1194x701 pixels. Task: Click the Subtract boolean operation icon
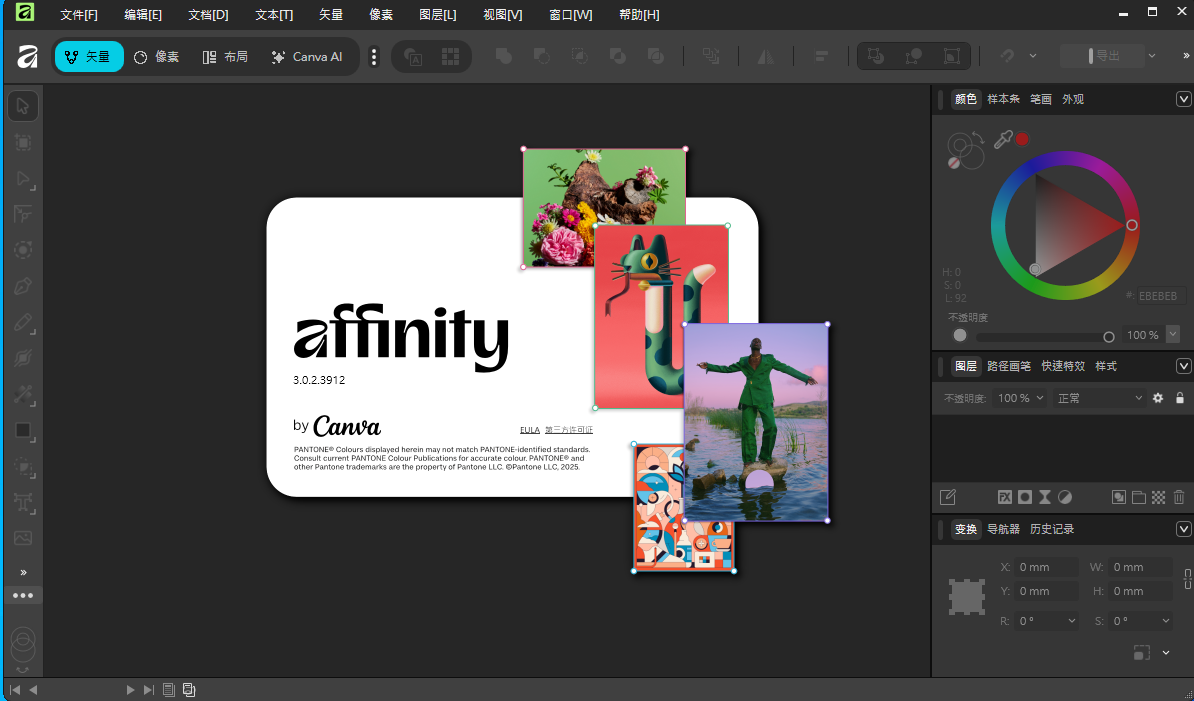(541, 56)
